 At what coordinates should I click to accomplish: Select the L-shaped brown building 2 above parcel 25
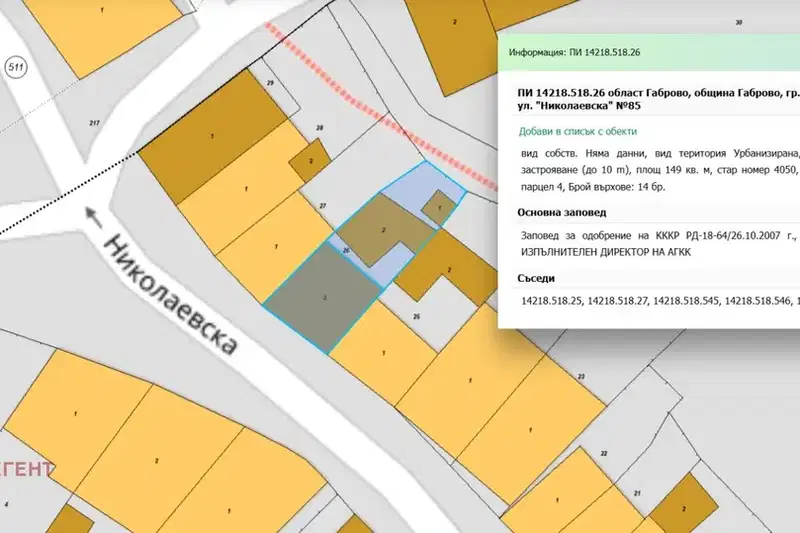point(446,265)
